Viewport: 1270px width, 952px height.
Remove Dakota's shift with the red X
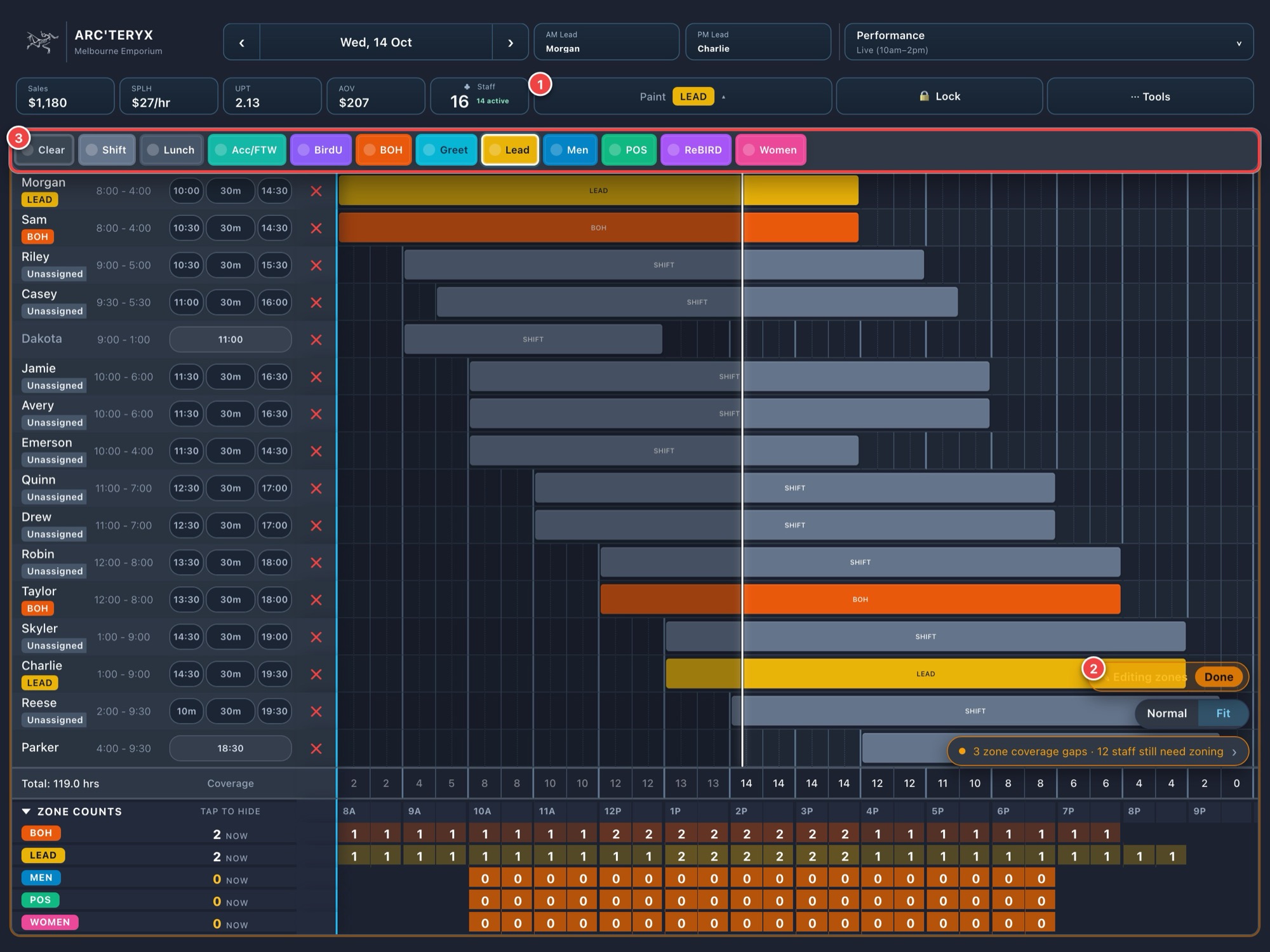pyautogui.click(x=316, y=340)
